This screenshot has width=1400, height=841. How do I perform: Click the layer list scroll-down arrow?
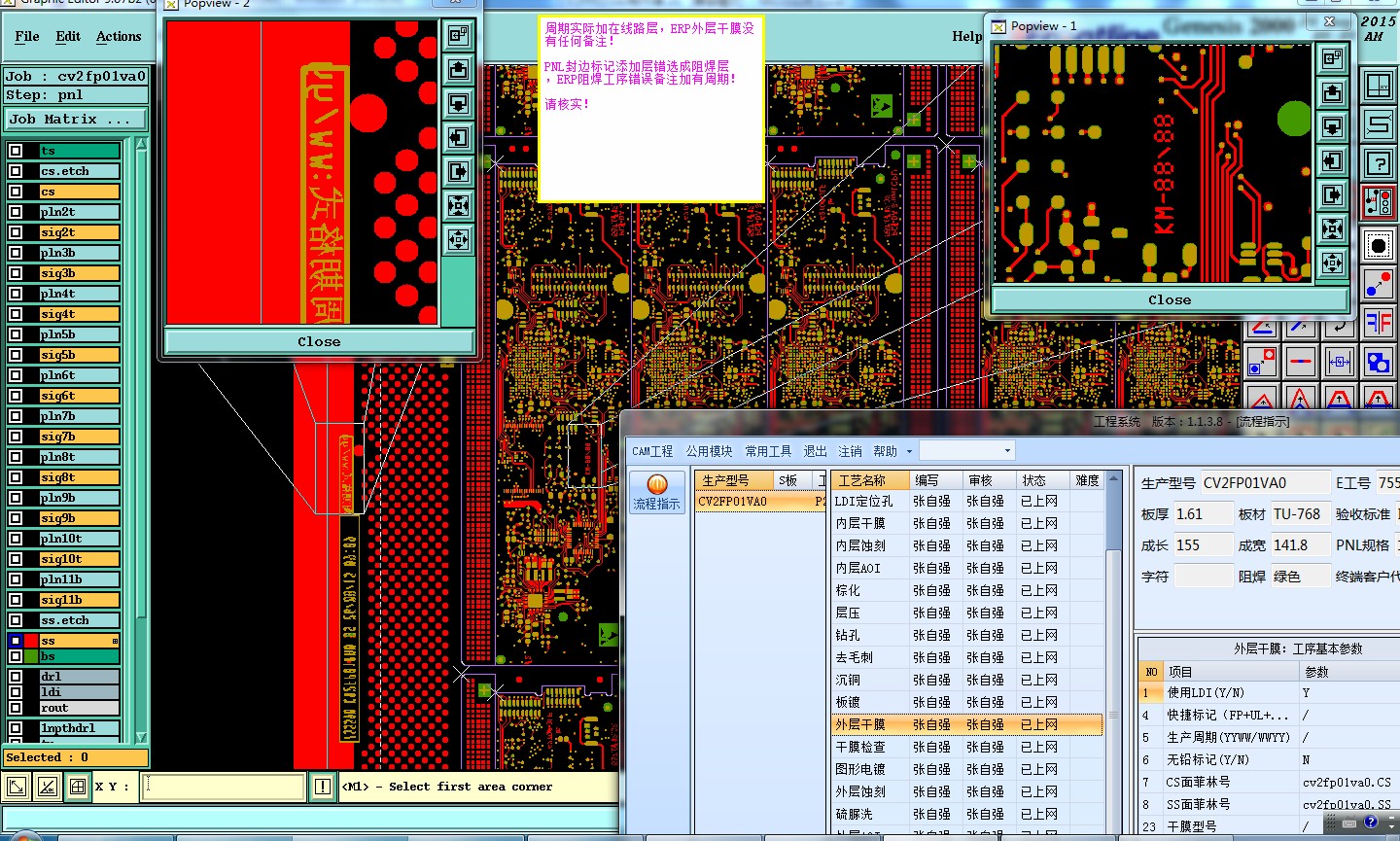click(x=141, y=737)
